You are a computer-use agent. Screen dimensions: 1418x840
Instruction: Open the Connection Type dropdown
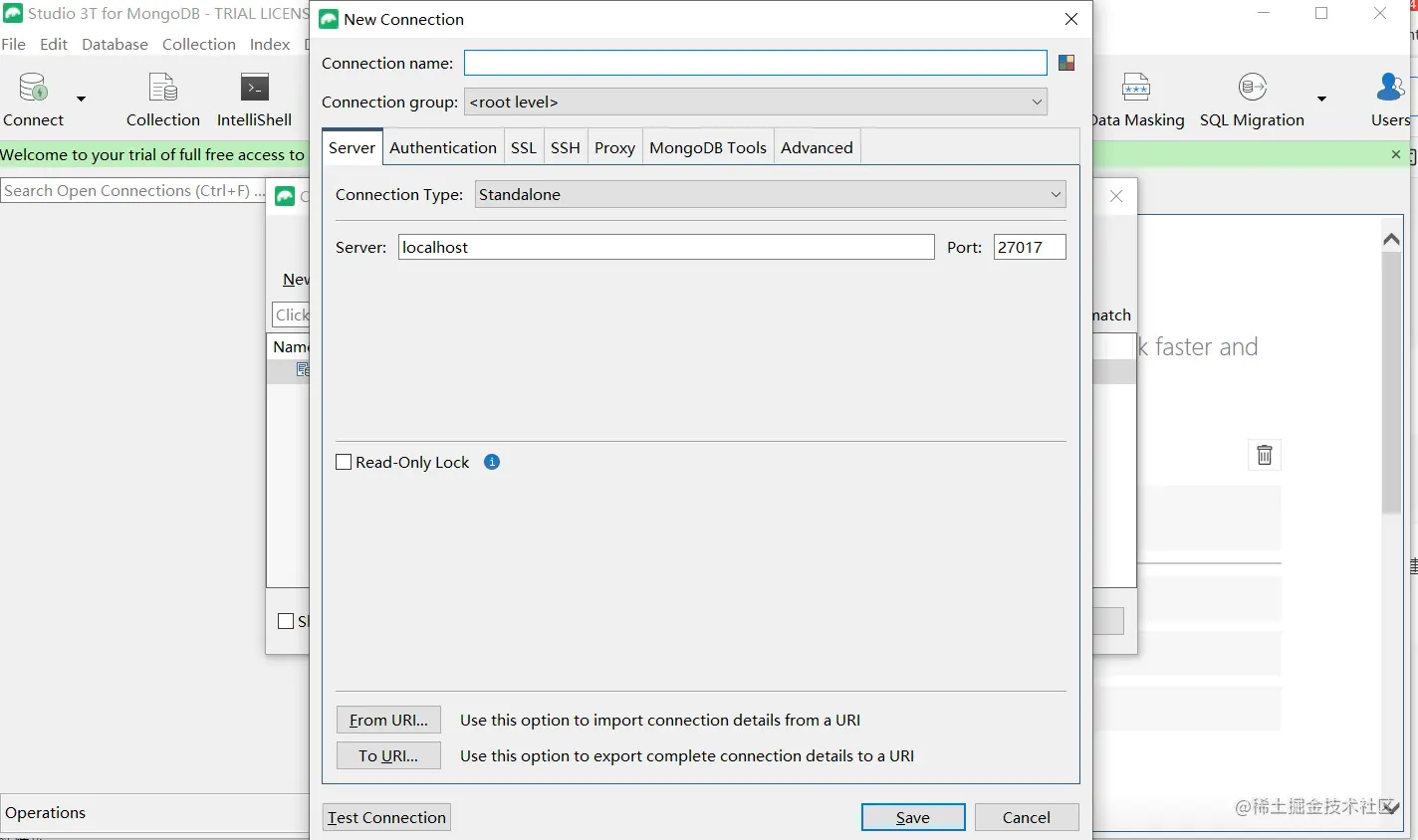pos(771,194)
